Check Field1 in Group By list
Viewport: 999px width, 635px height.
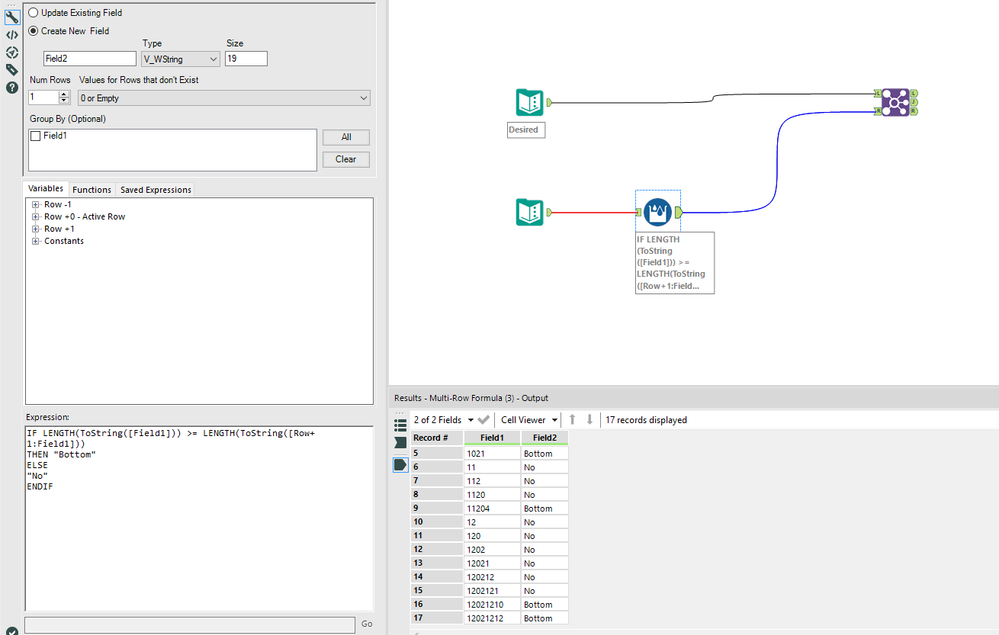36,136
